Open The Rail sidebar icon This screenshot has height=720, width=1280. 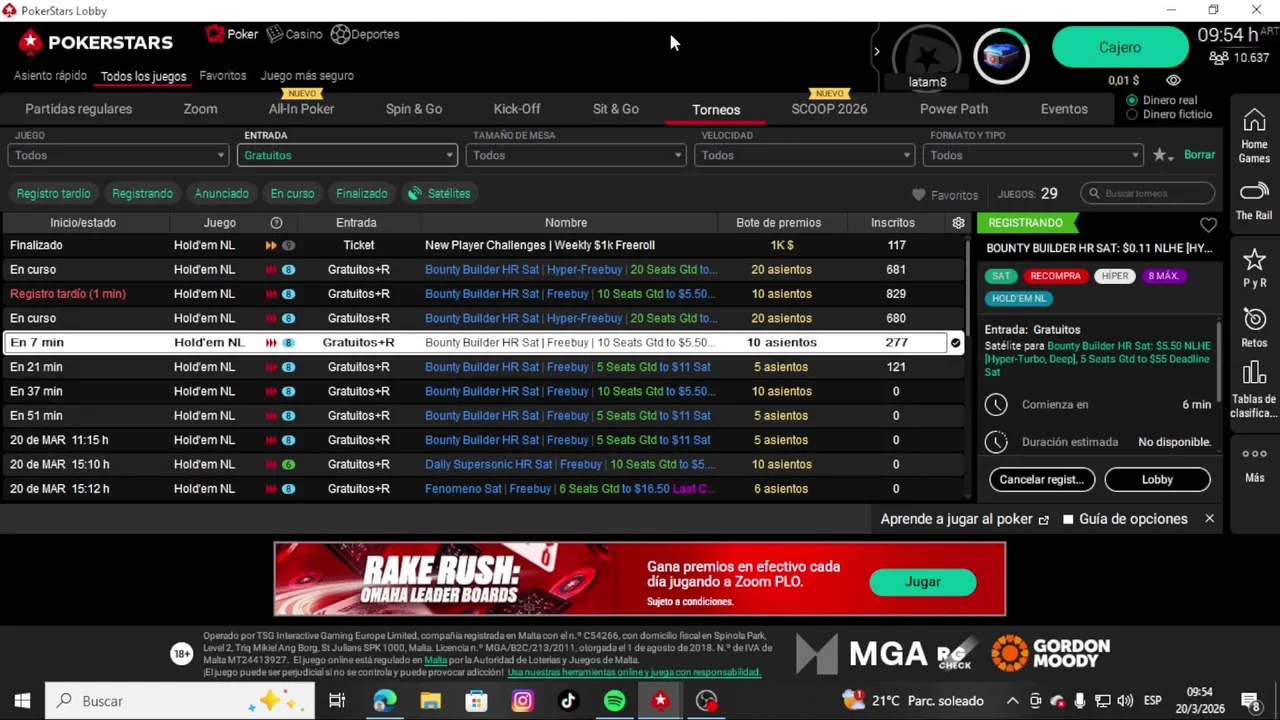click(x=1254, y=200)
